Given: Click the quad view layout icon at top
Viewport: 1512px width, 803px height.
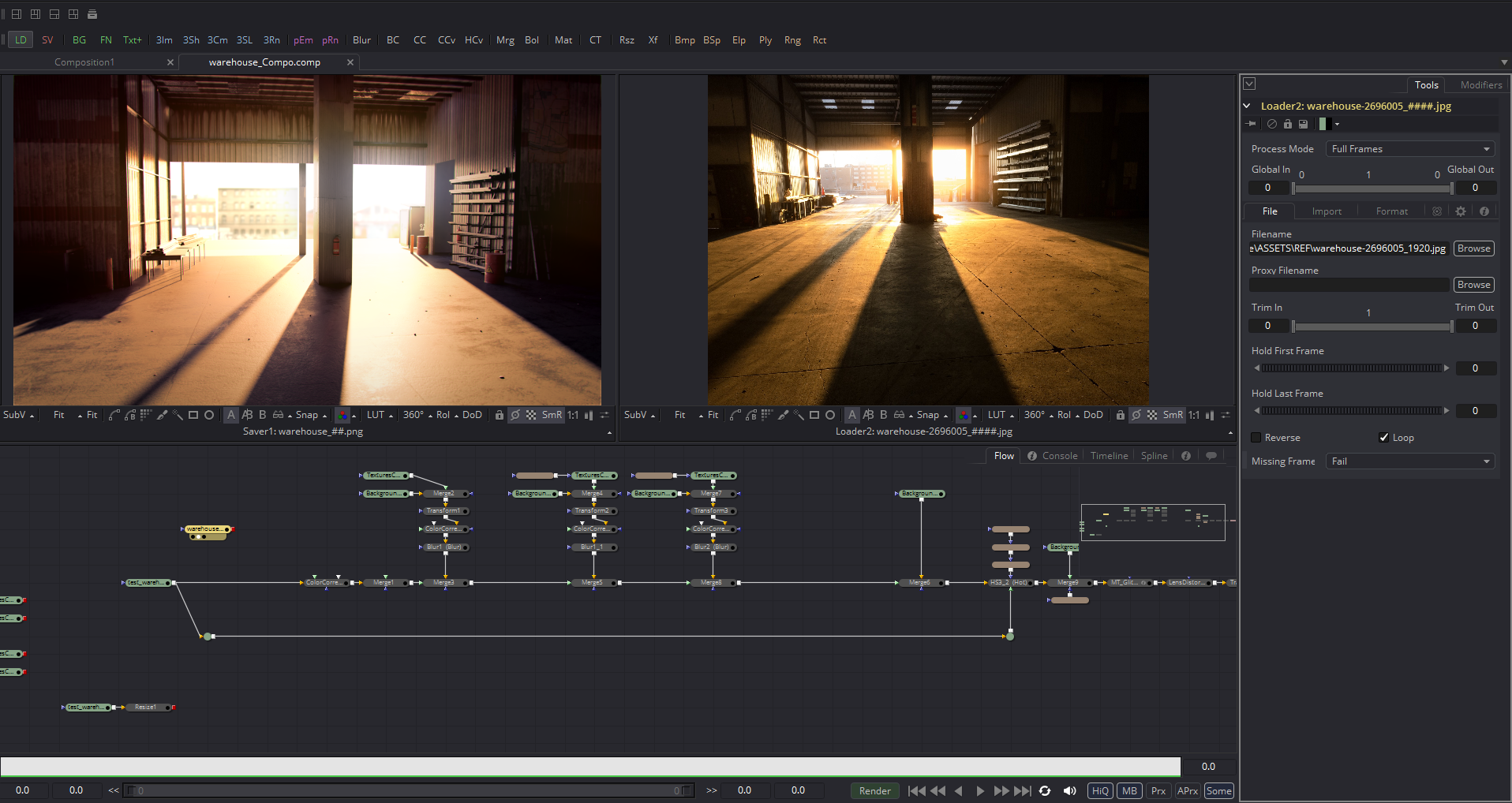Looking at the screenshot, I should click(x=73, y=14).
